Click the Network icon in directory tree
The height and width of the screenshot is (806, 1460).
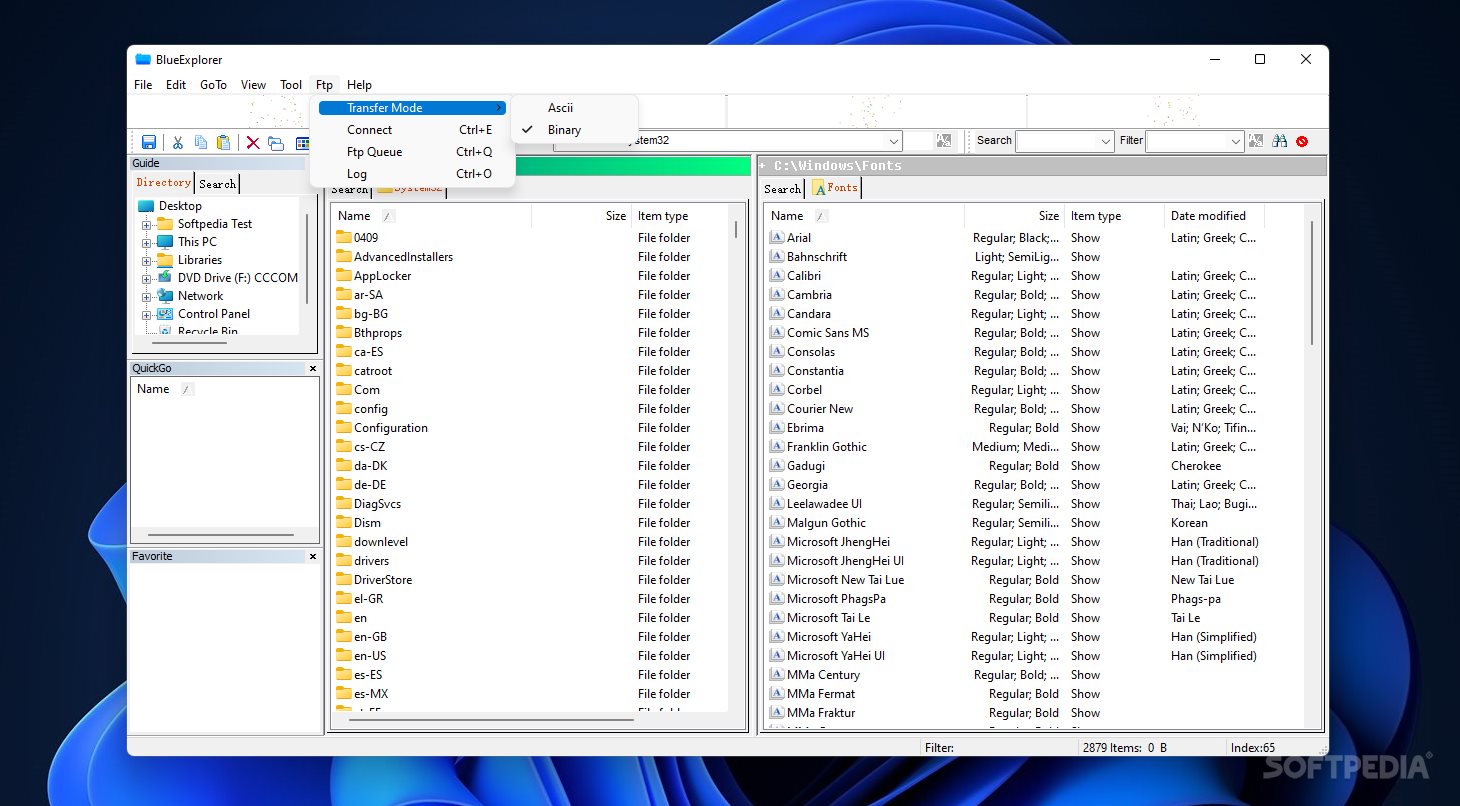click(165, 296)
